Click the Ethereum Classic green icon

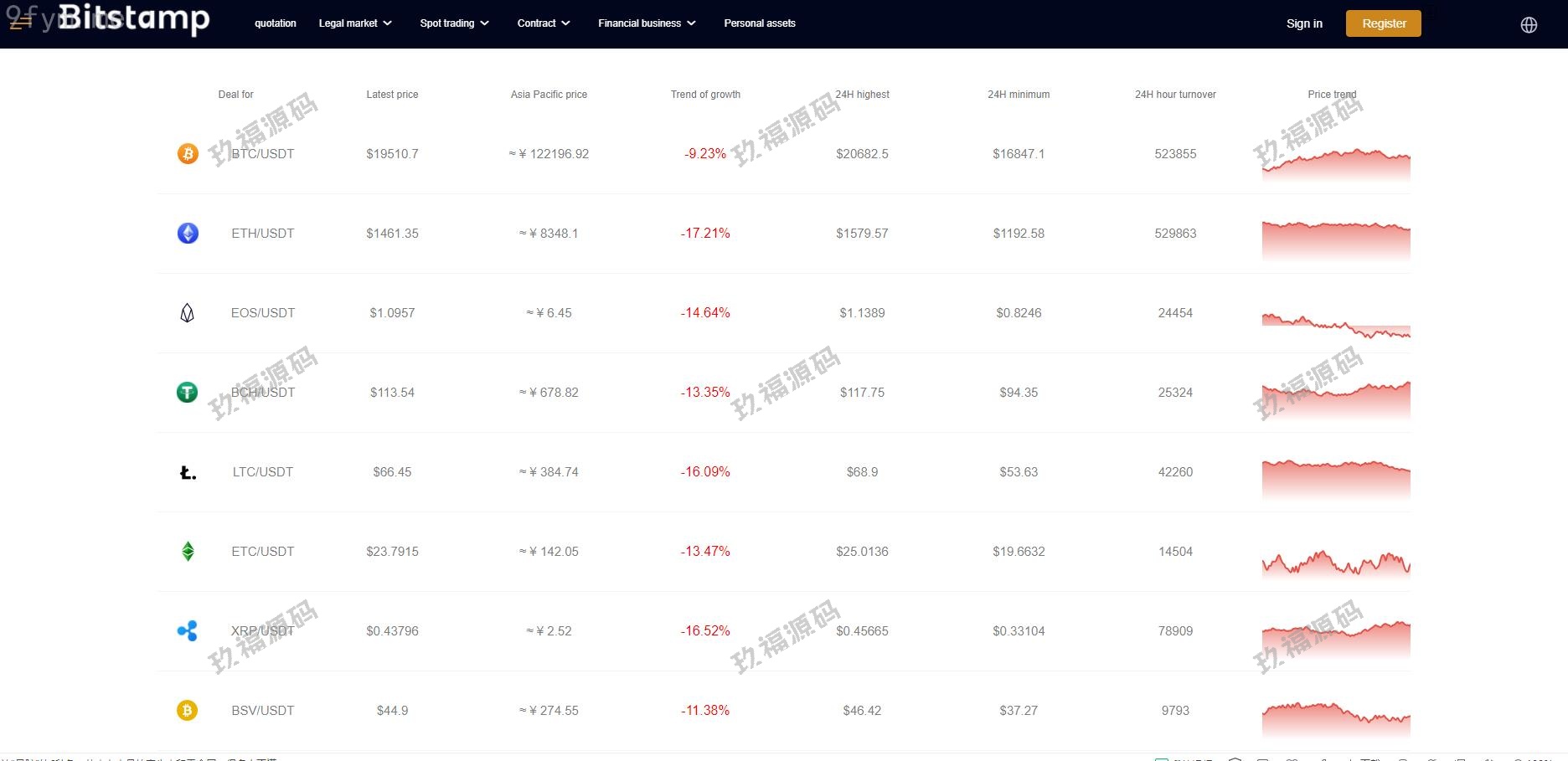pyautogui.click(x=188, y=552)
